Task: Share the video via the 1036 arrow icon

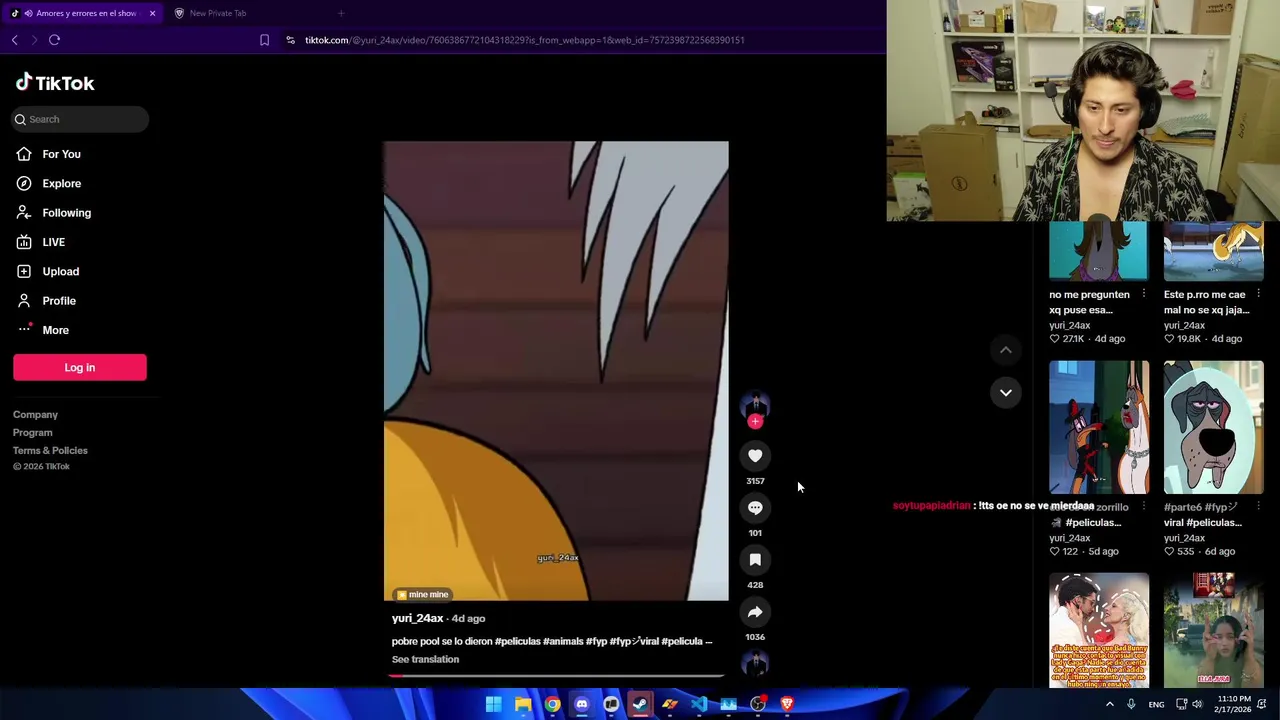Action: coord(755,612)
